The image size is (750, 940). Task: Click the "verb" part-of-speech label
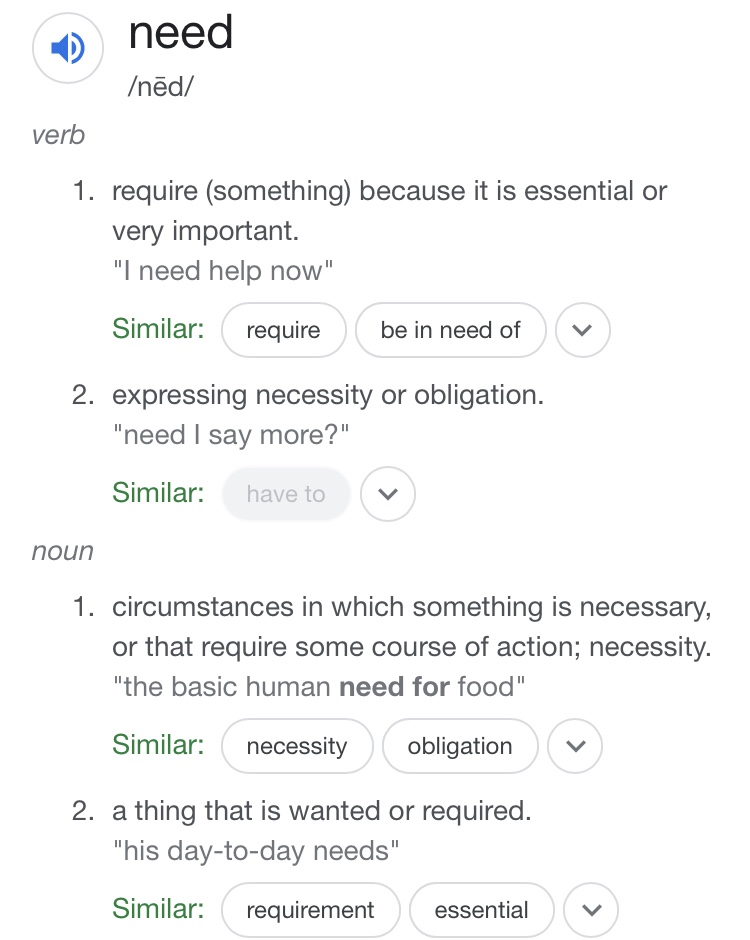[58, 135]
